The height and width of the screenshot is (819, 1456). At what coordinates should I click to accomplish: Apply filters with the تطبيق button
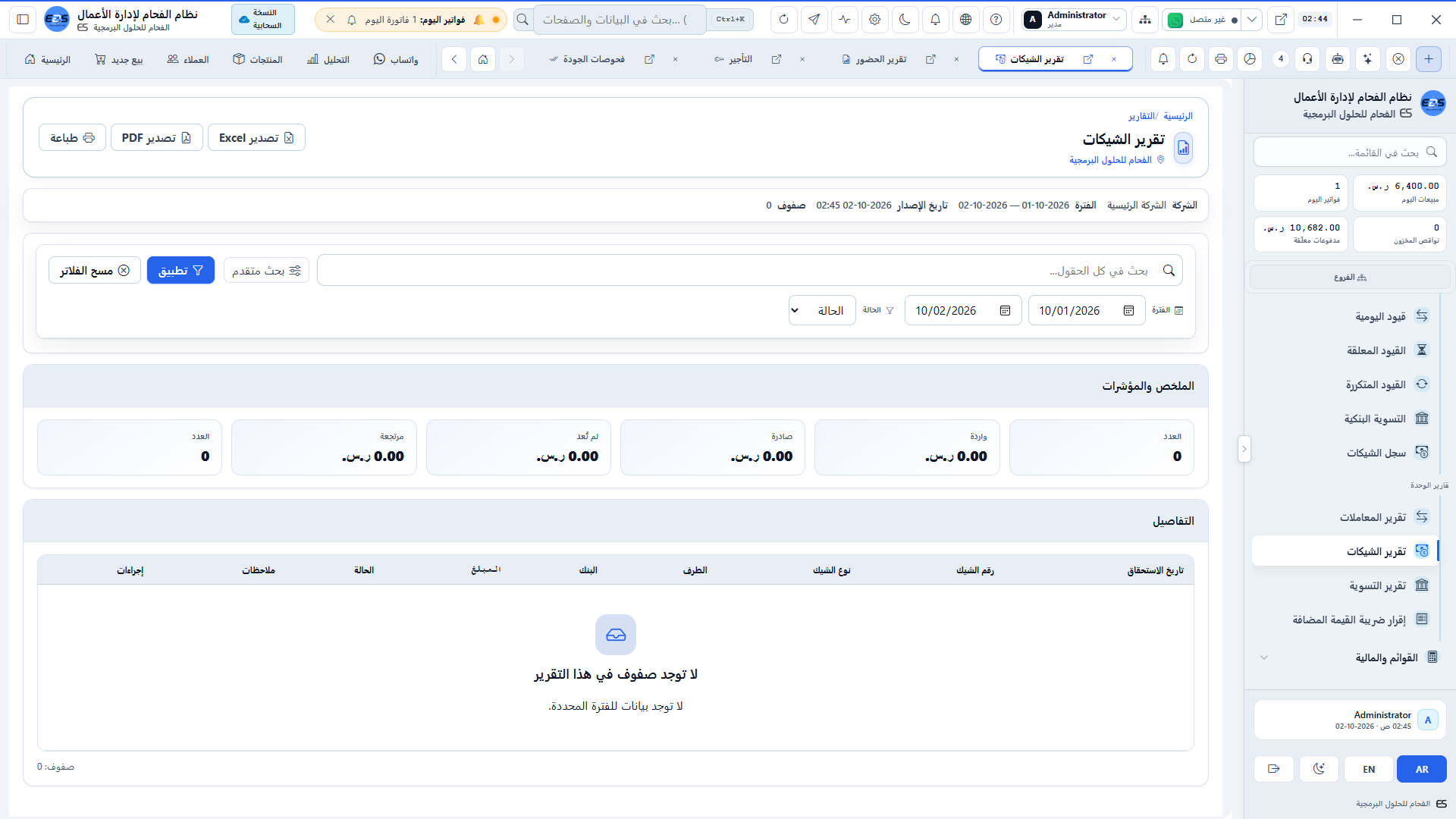[180, 270]
